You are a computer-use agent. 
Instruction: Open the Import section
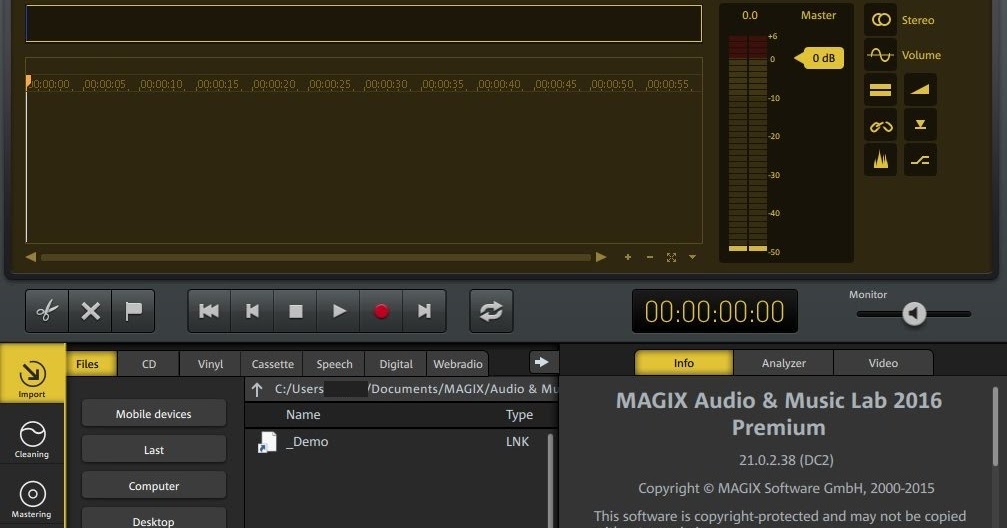[32, 373]
